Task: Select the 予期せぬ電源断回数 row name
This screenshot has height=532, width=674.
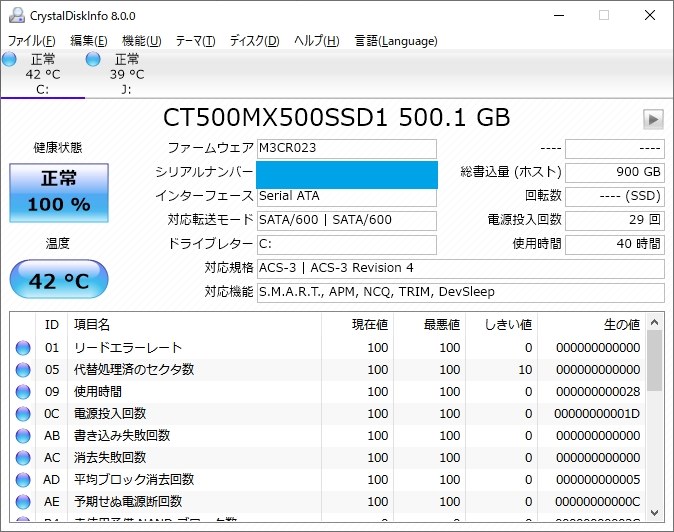Action: 128,501
